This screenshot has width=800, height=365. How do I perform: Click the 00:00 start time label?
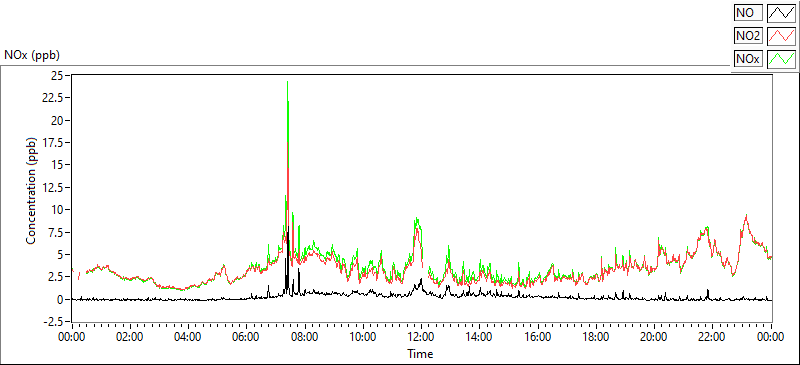coord(72,337)
